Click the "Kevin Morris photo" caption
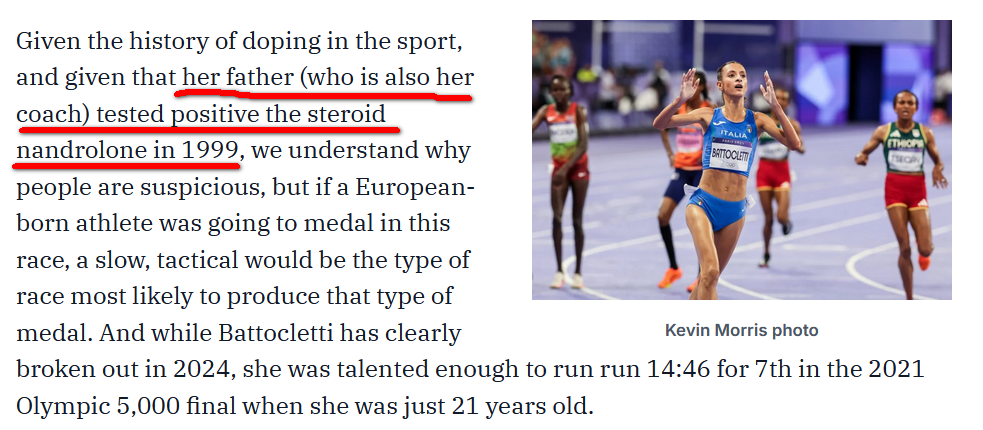Screen dimensions: 983x430 pyautogui.click(x=742, y=330)
